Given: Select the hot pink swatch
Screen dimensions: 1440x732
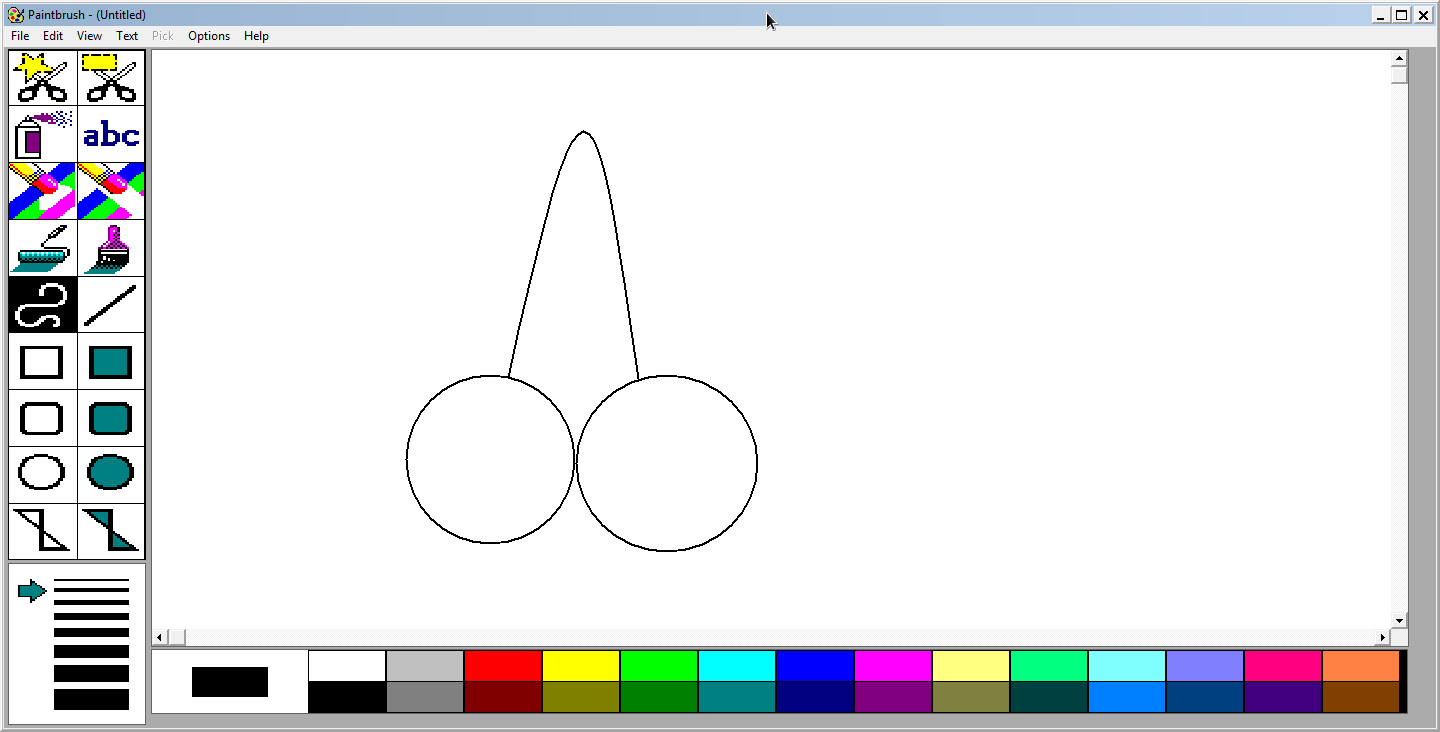Looking at the screenshot, I should click(x=1283, y=666).
